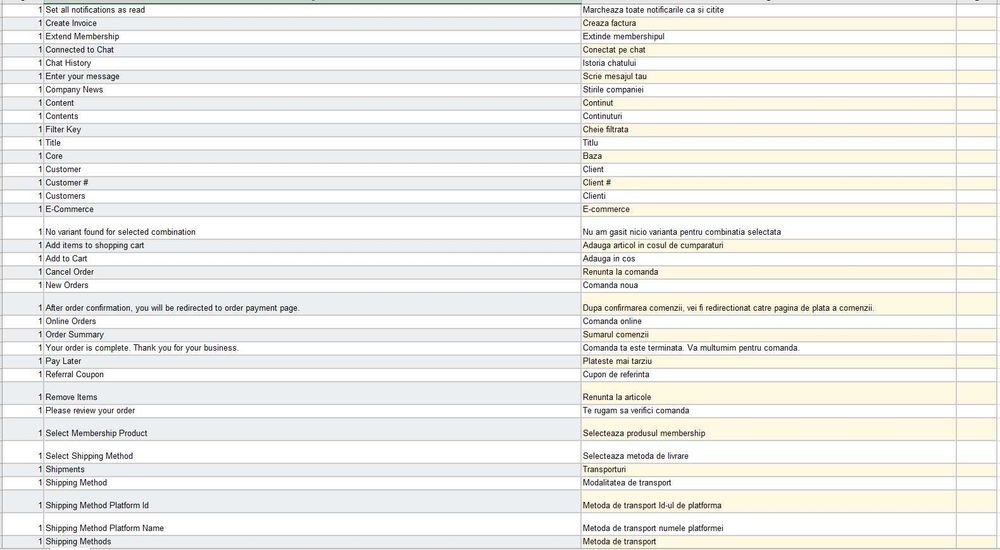Click the 'Baza' cell
This screenshot has width=1000, height=550.
[x=768, y=156]
